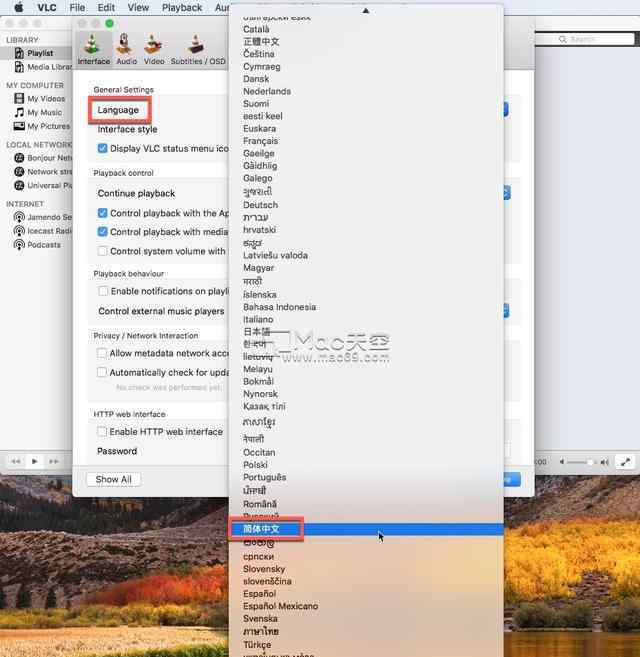Click the next track button
Image resolution: width=640 pixels, height=657 pixels.
(x=54, y=461)
